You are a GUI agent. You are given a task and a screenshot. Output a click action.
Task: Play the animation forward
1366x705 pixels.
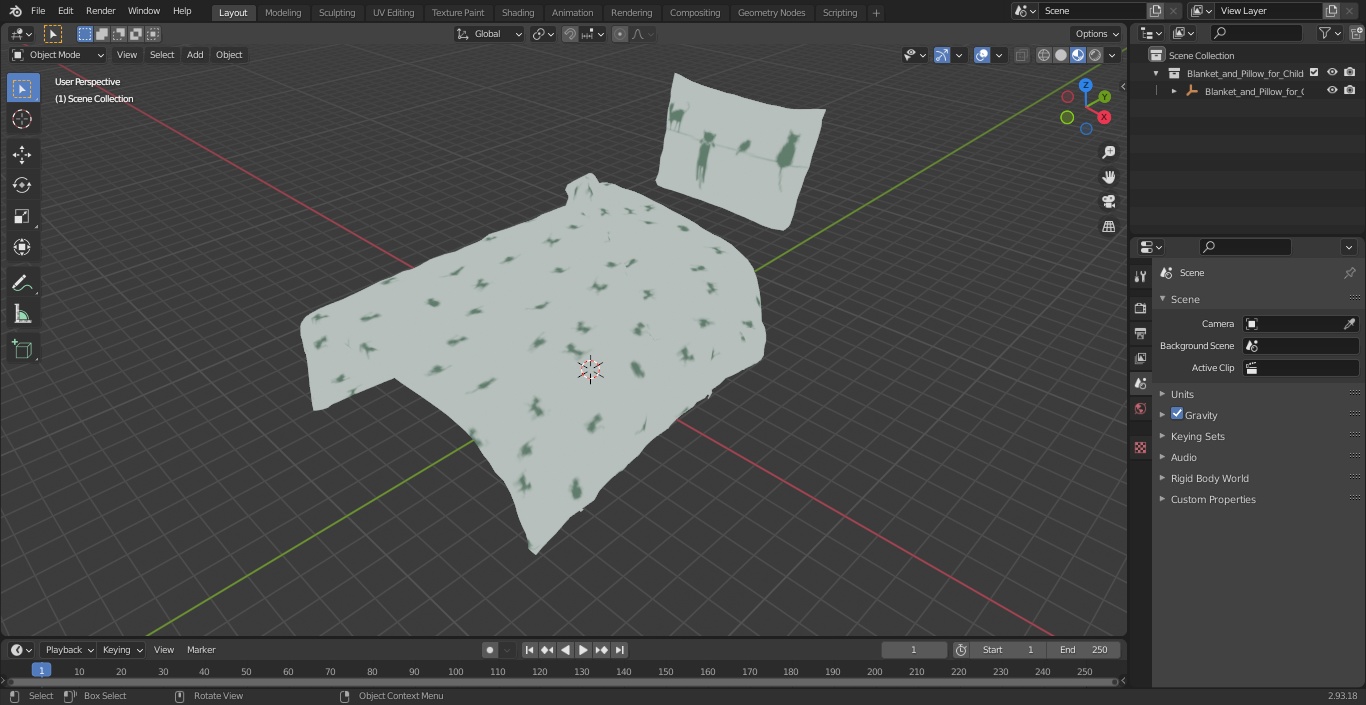coord(583,650)
